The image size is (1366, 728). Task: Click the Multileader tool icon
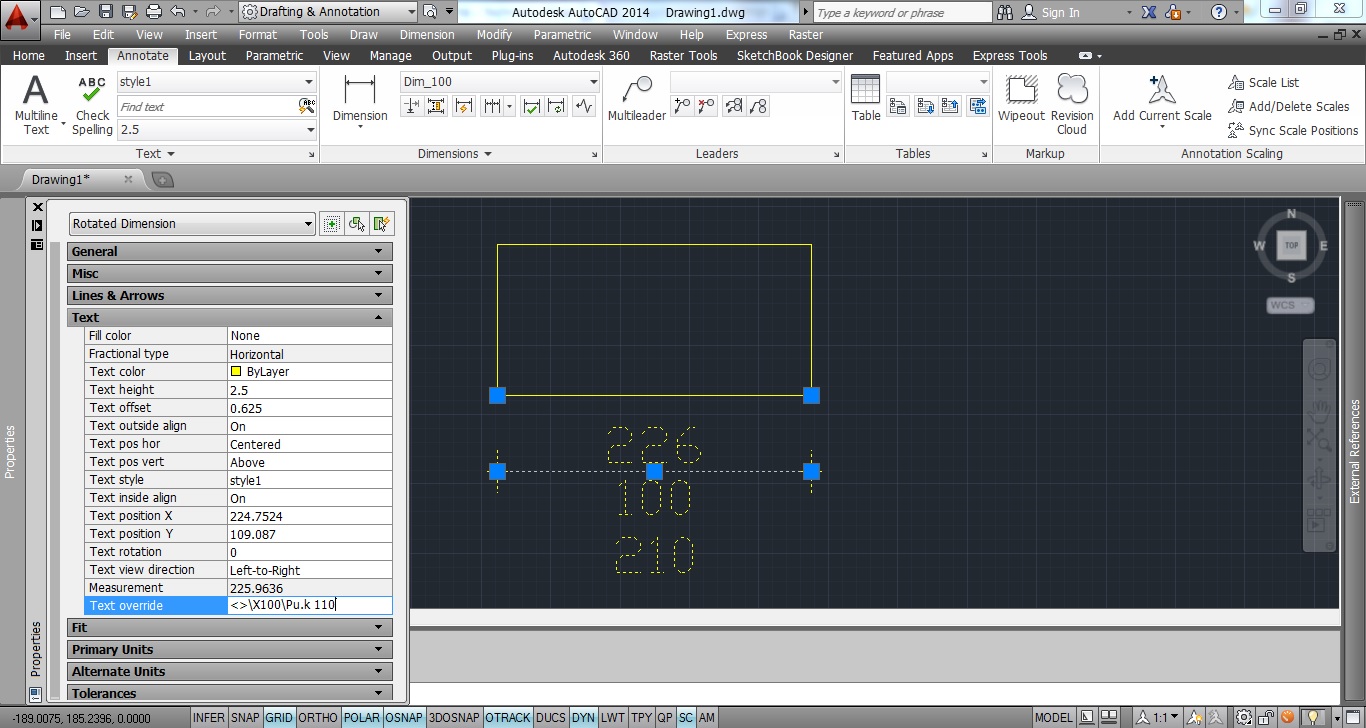pos(636,91)
